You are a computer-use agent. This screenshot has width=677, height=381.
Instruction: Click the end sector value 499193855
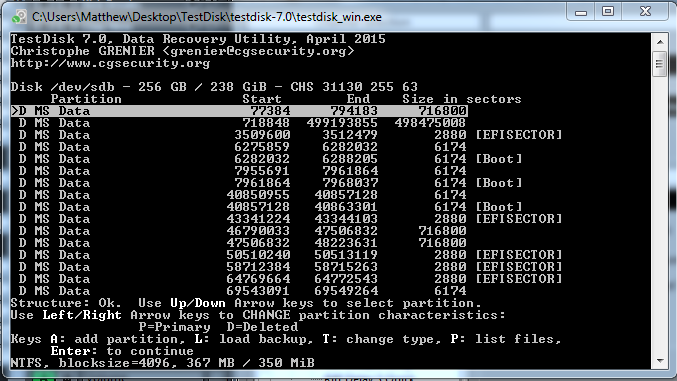(342, 123)
